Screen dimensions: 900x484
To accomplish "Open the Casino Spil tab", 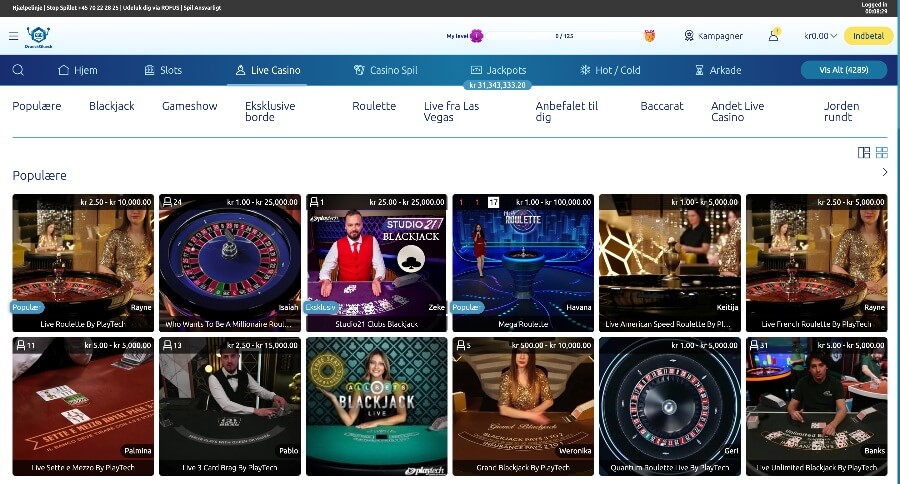I will click(x=386, y=70).
